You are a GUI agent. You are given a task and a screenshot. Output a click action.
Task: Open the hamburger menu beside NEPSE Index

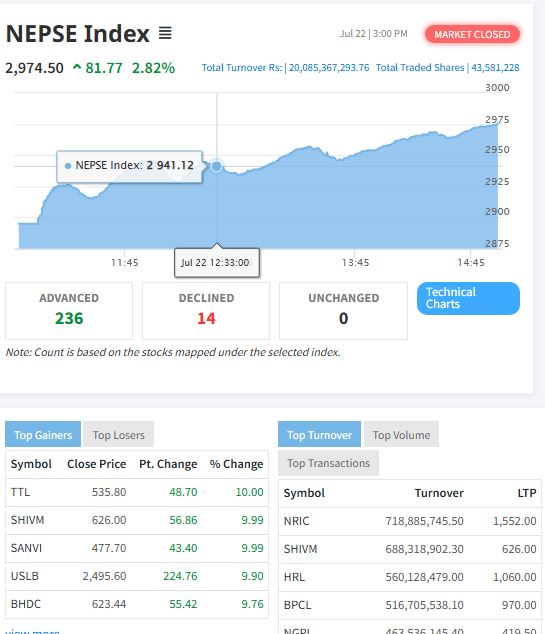point(165,33)
